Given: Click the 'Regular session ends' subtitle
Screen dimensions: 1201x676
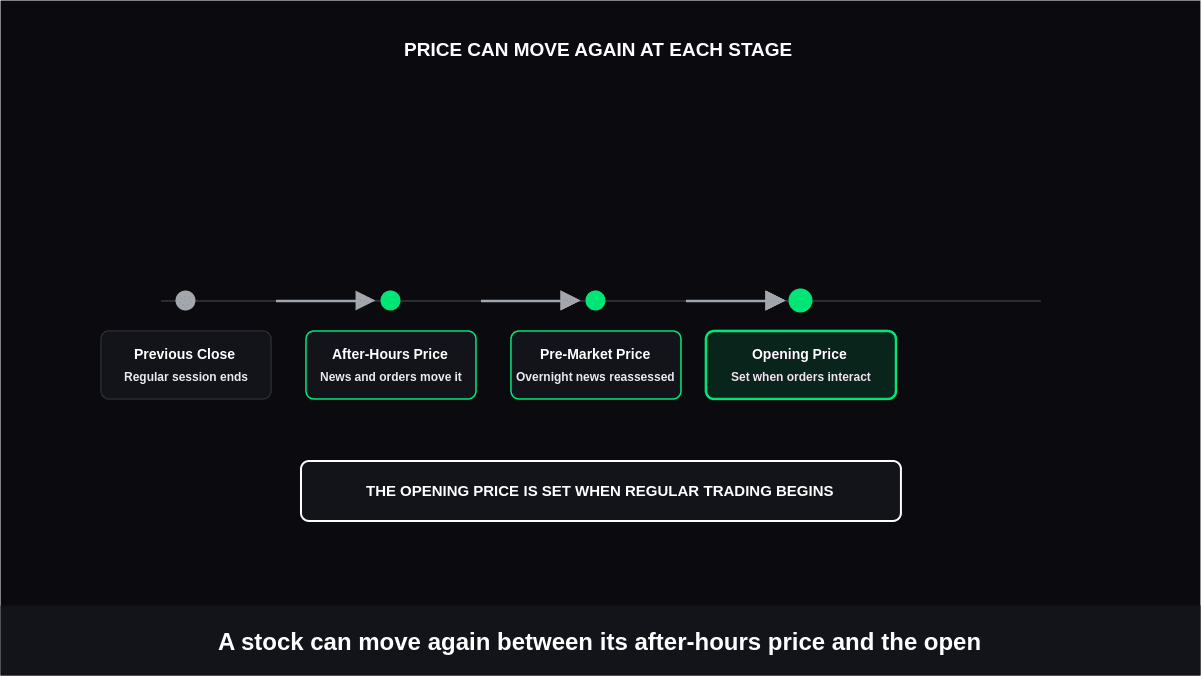Looking at the screenshot, I should click(x=186, y=377).
